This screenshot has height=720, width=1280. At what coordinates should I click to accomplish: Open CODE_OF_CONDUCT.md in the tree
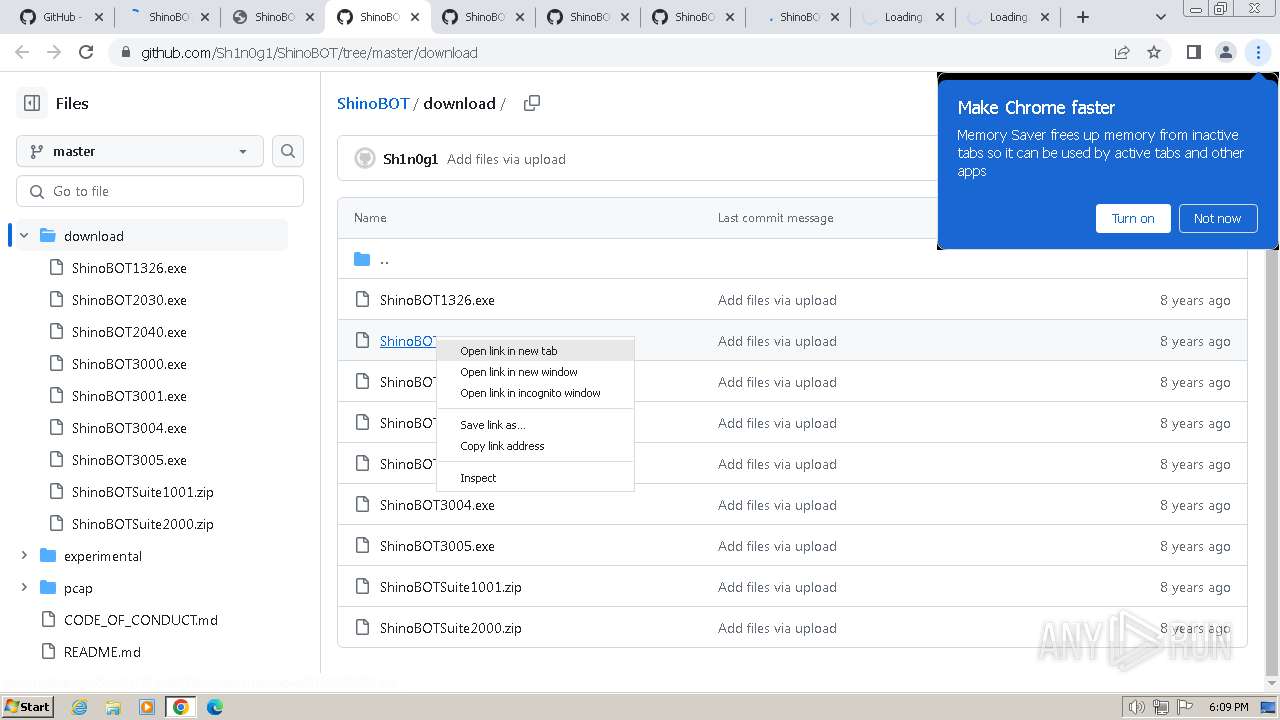(141, 620)
